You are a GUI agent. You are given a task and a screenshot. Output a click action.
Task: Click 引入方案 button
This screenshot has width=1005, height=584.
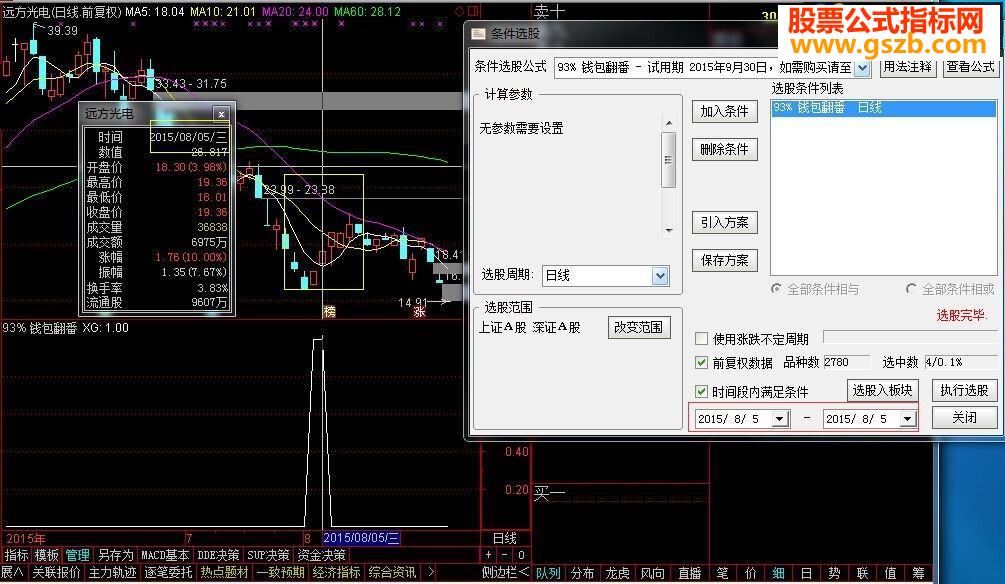coord(724,222)
